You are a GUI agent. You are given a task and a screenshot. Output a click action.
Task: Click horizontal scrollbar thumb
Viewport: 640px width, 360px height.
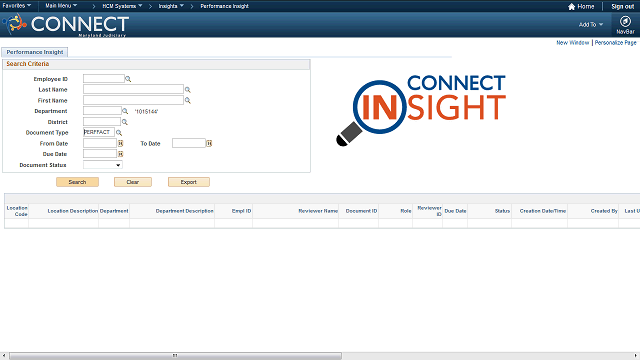pos(175,356)
